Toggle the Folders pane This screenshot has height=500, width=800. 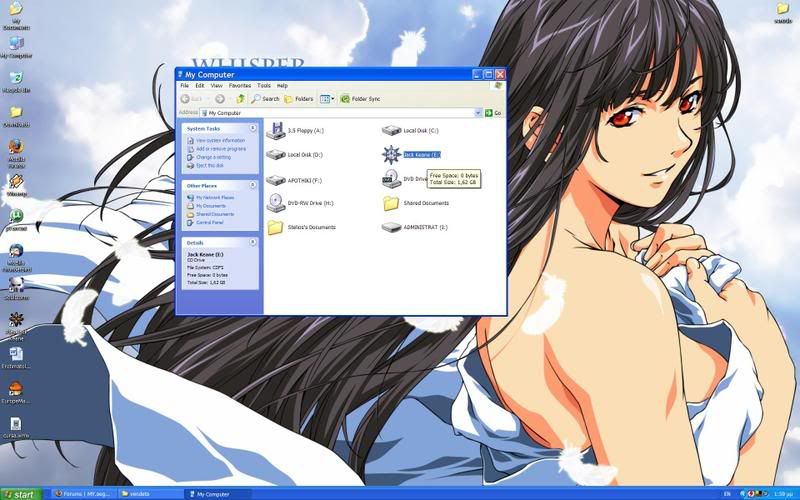point(299,99)
